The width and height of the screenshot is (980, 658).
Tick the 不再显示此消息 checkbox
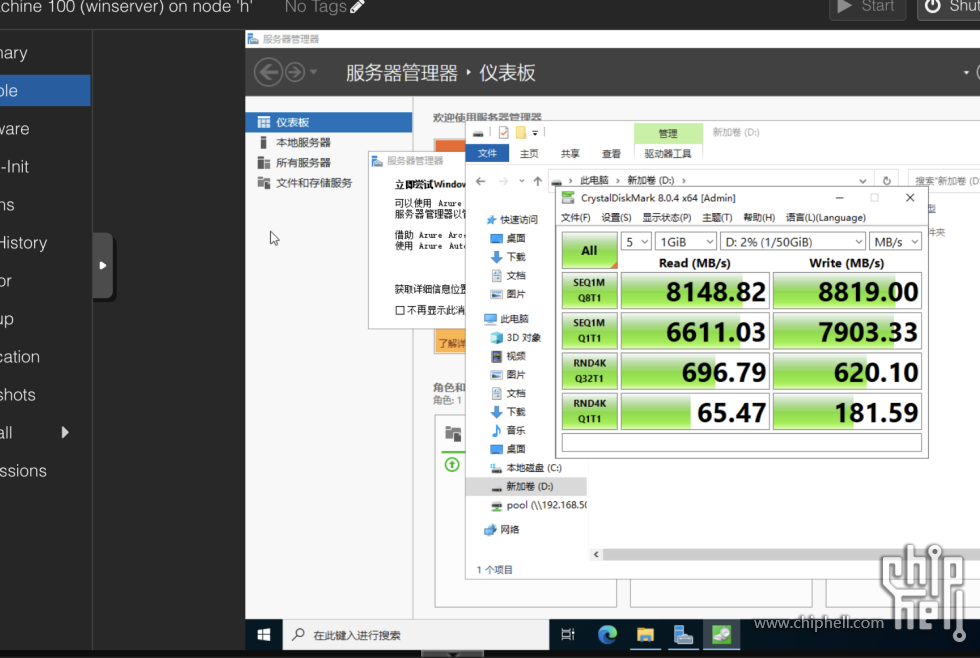click(400, 310)
